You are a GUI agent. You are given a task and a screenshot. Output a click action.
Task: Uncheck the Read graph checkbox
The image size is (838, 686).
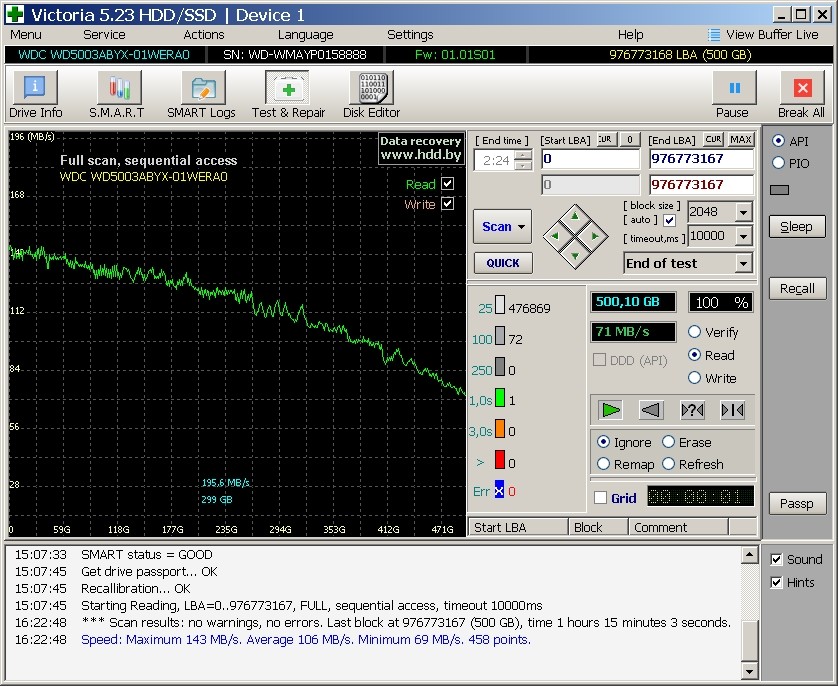[447, 184]
